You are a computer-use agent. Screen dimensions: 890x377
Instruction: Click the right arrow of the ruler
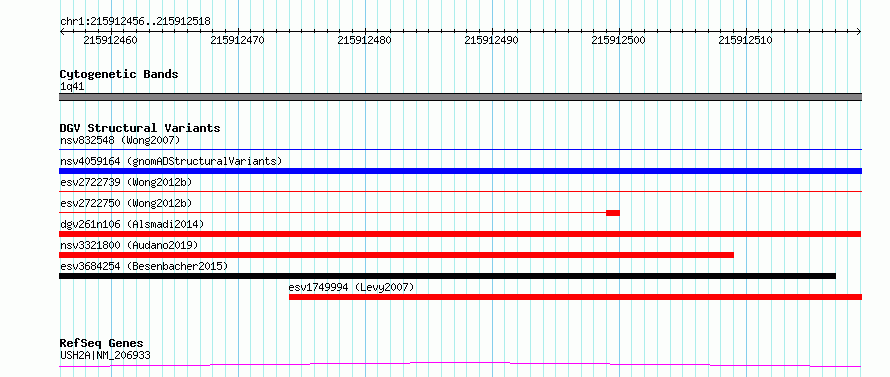click(859, 32)
